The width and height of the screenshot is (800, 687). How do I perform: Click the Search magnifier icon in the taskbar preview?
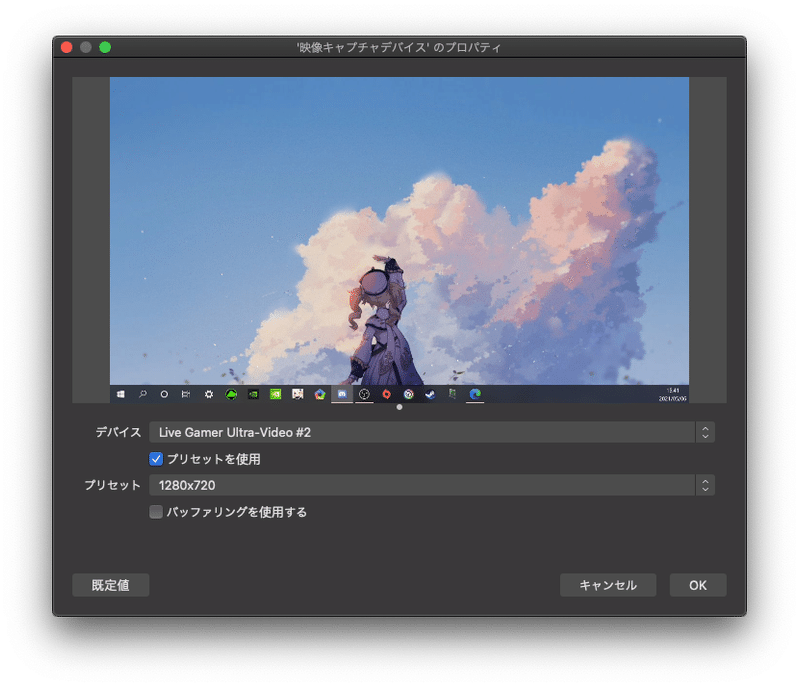pyautogui.click(x=141, y=394)
